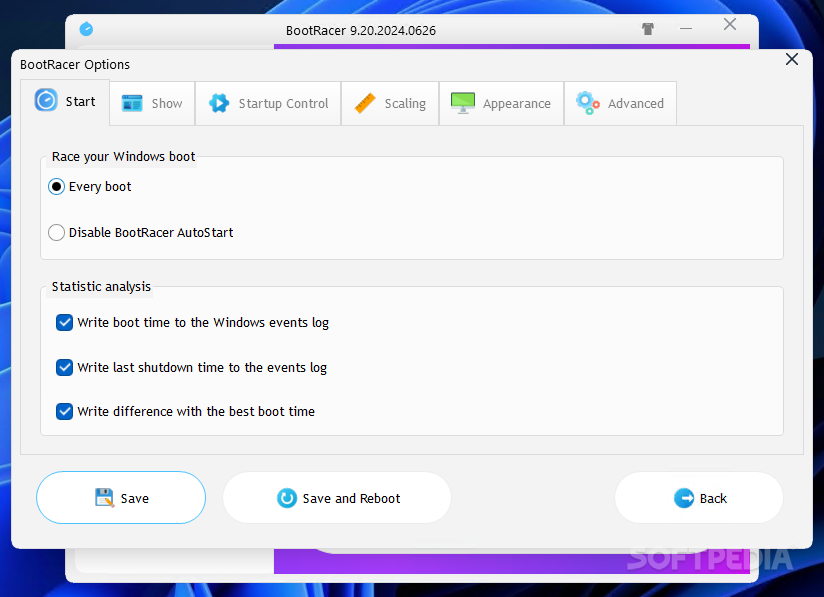Click the Advanced gears icon
This screenshot has width=824, height=597.
[588, 103]
